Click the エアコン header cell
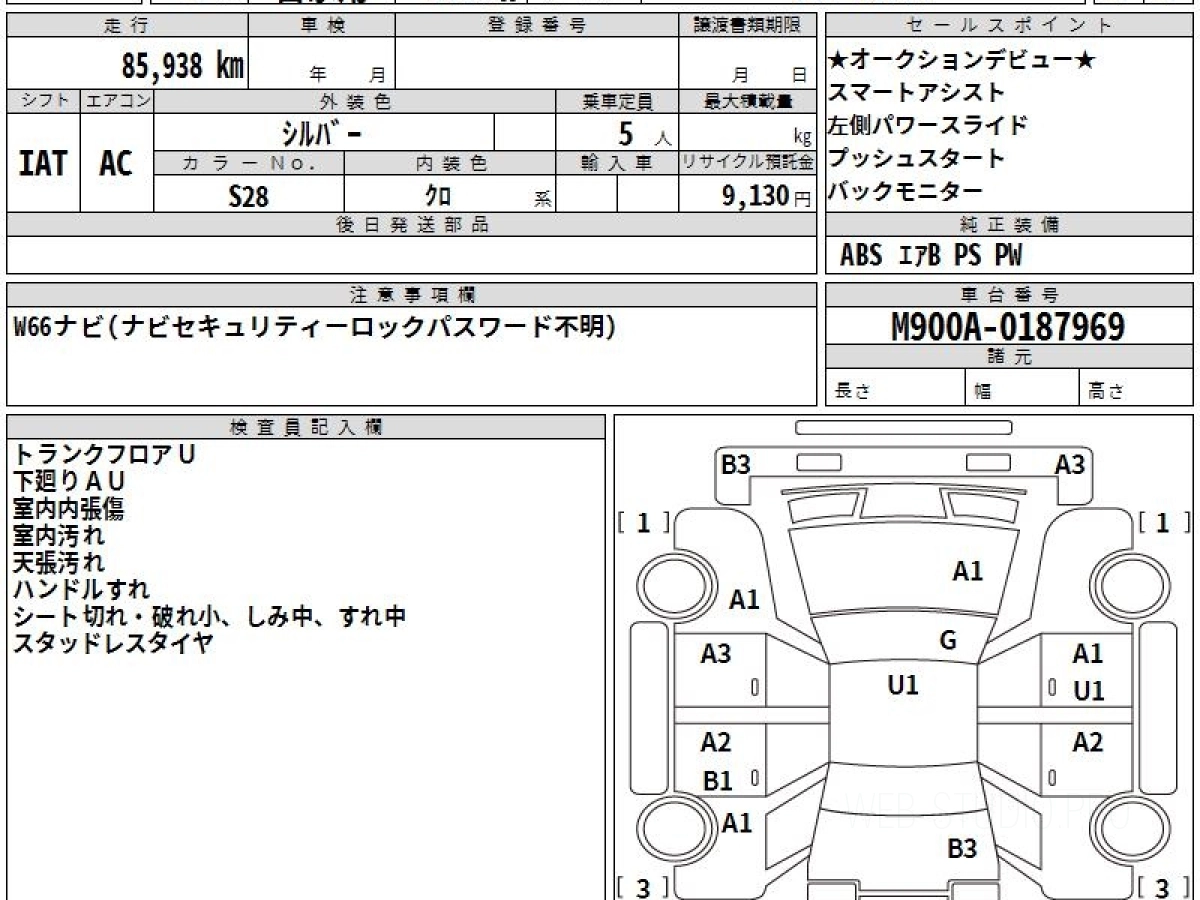This screenshot has width=1200, height=900. tap(118, 101)
